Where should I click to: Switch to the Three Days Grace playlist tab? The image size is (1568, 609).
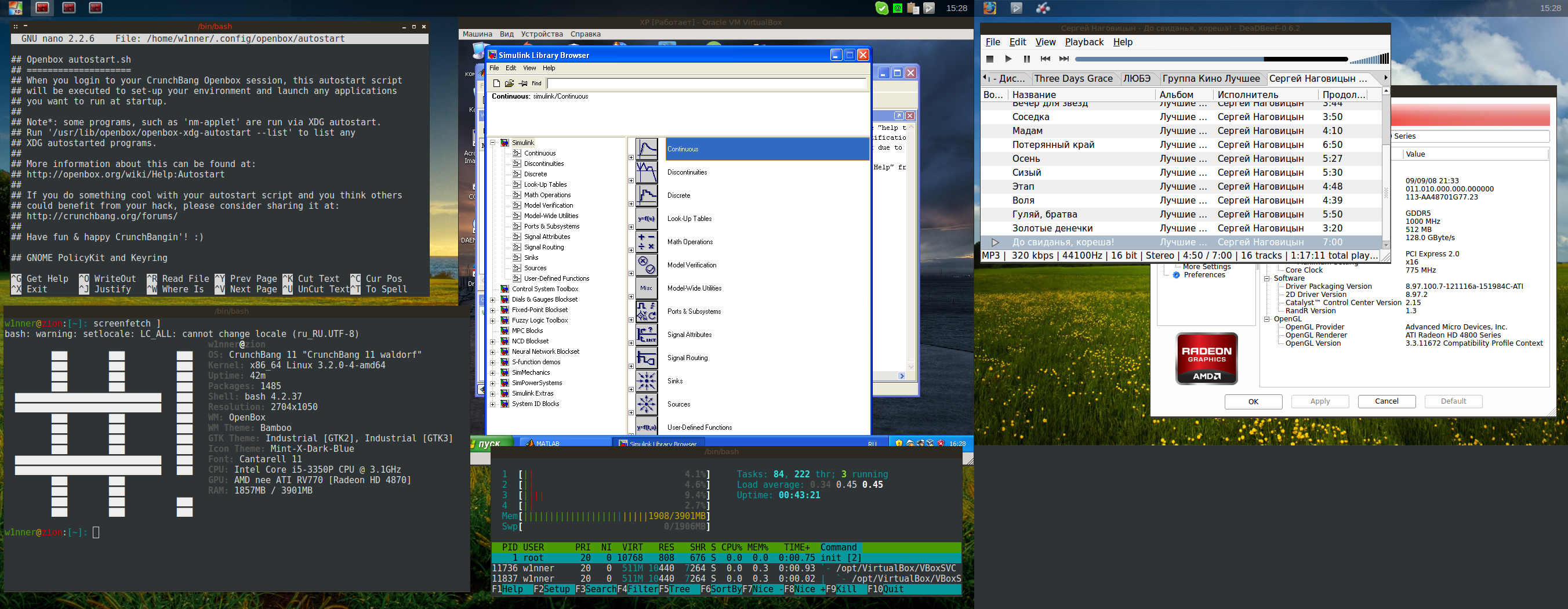tap(1073, 78)
